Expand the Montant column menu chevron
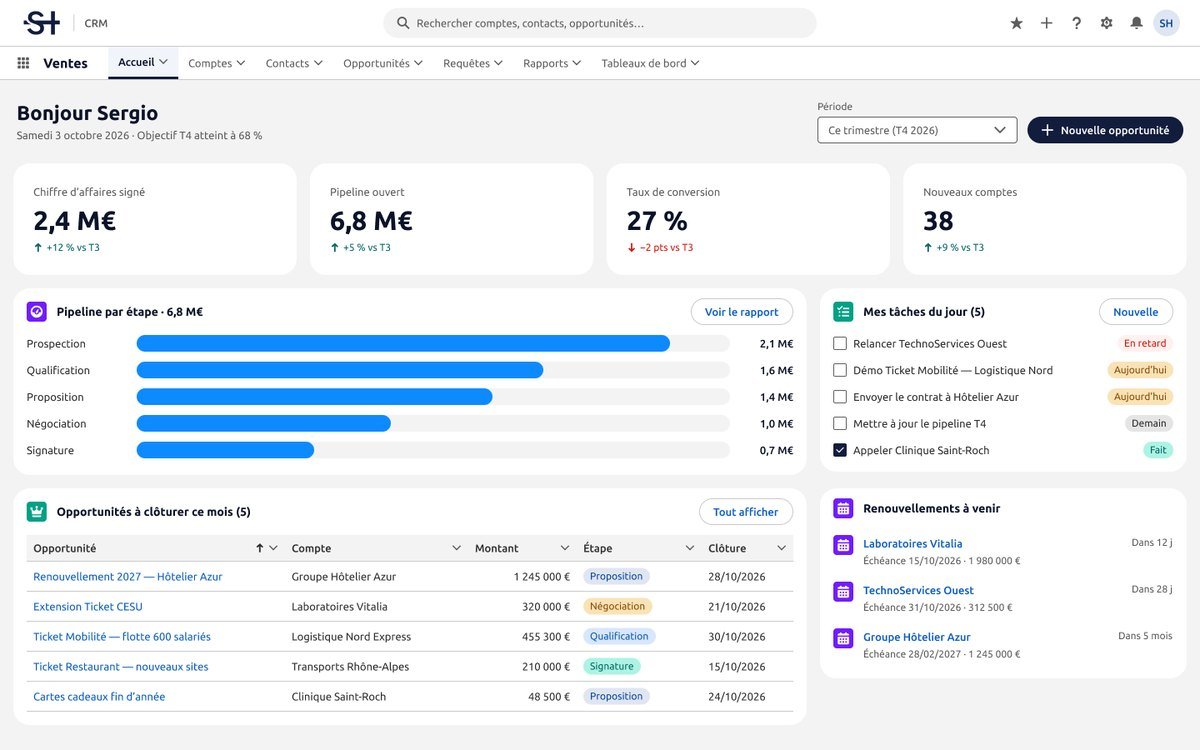The height and width of the screenshot is (750, 1200). [x=565, y=548]
